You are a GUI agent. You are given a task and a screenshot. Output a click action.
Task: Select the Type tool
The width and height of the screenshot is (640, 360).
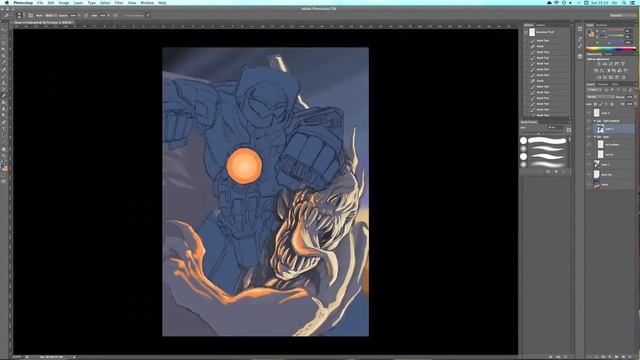(4, 129)
